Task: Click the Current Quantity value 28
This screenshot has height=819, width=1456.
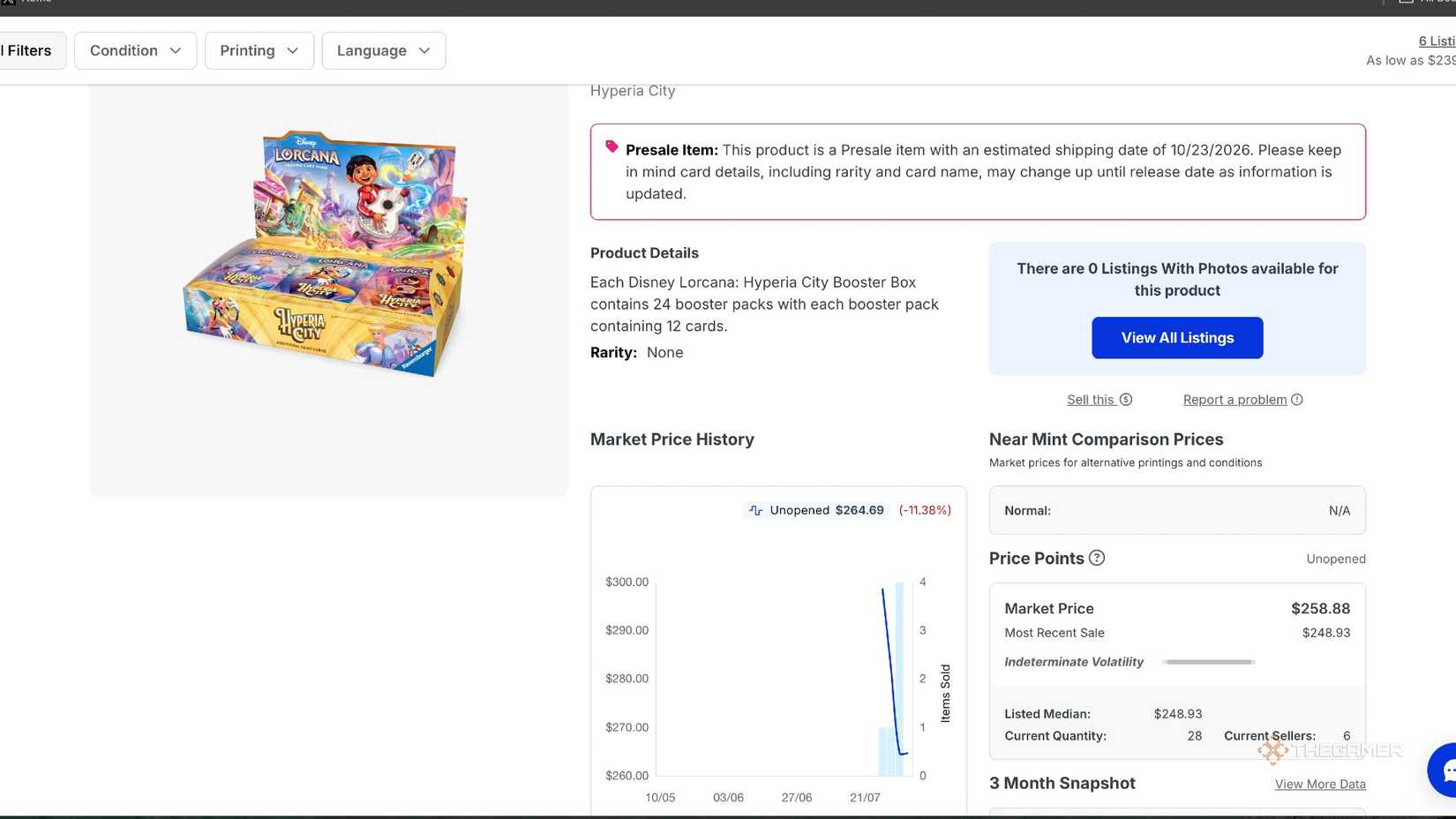Action: point(1195,736)
